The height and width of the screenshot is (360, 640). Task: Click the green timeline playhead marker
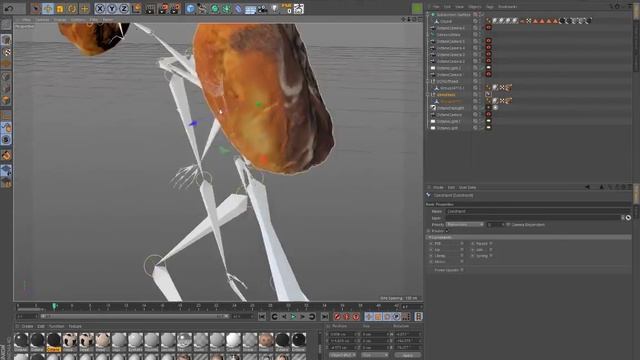tap(54, 306)
